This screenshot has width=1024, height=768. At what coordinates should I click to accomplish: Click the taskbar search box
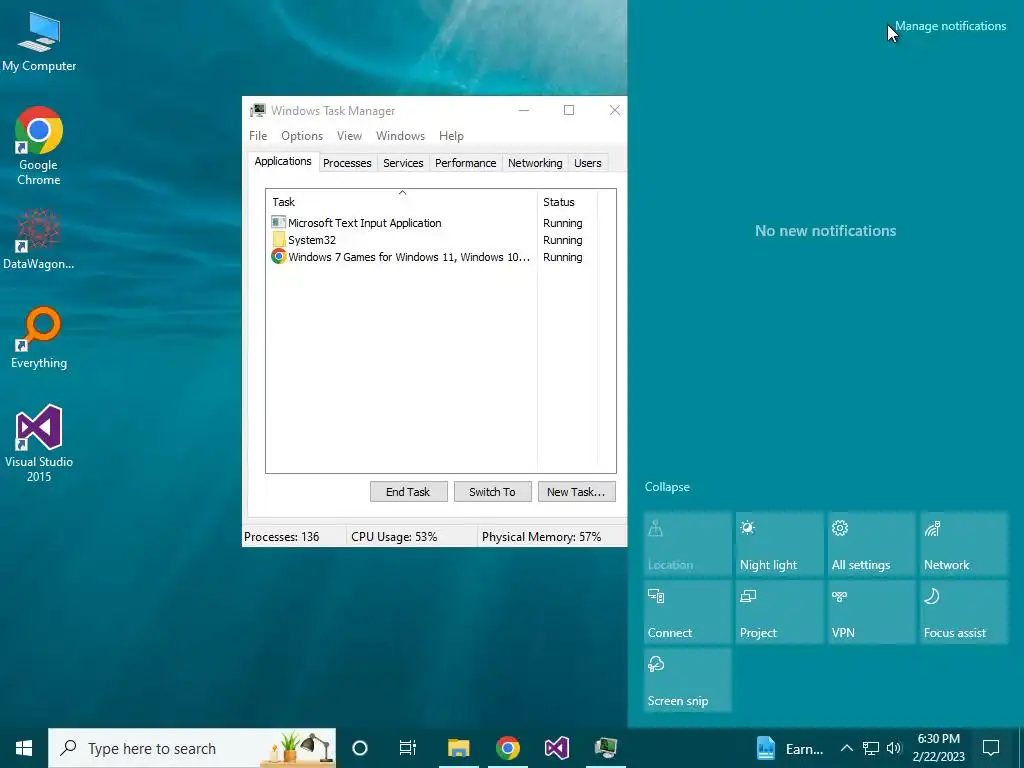pyautogui.click(x=192, y=748)
